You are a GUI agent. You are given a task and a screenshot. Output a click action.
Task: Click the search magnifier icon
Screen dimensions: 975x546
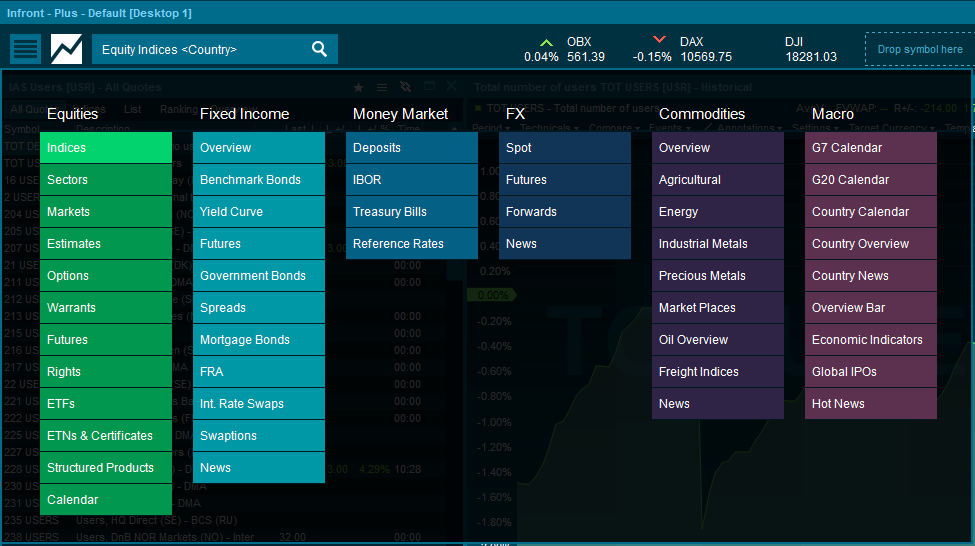[x=319, y=49]
